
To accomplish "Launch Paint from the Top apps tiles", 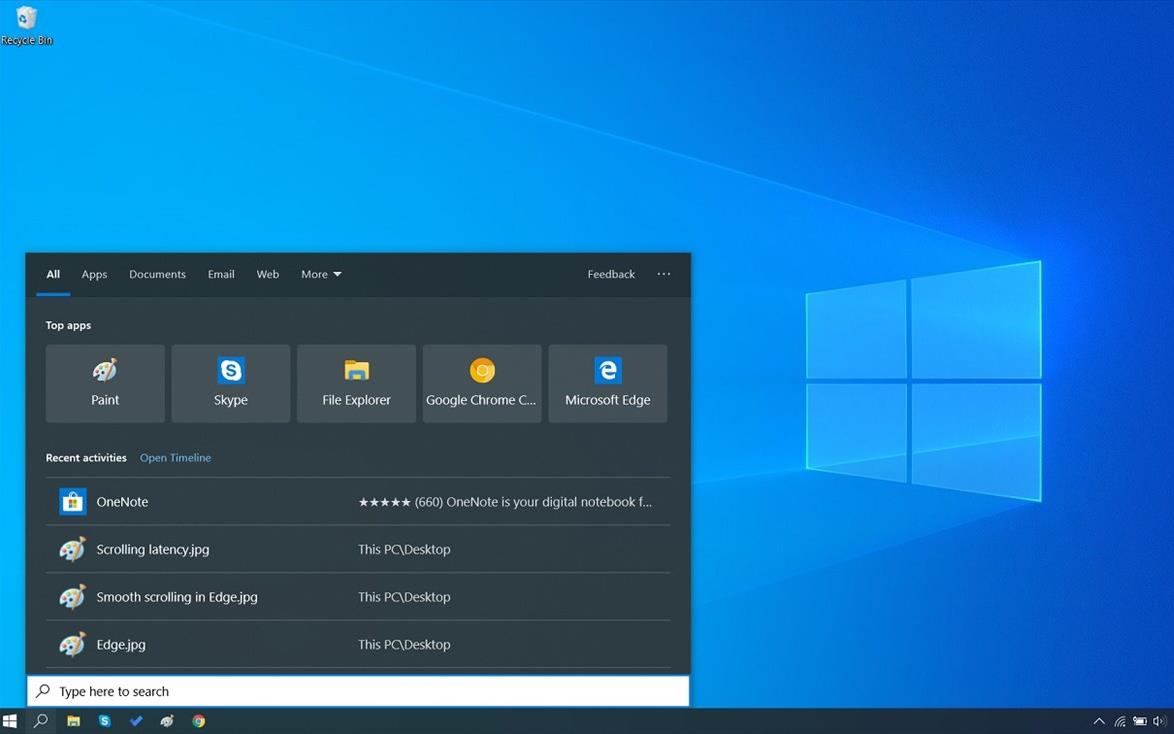I will click(x=106, y=383).
